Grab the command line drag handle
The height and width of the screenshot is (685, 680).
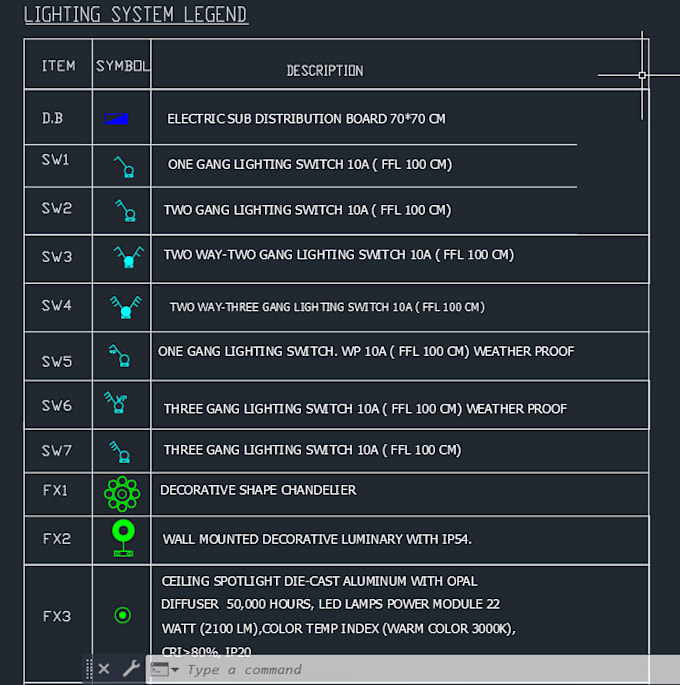tap(89, 669)
